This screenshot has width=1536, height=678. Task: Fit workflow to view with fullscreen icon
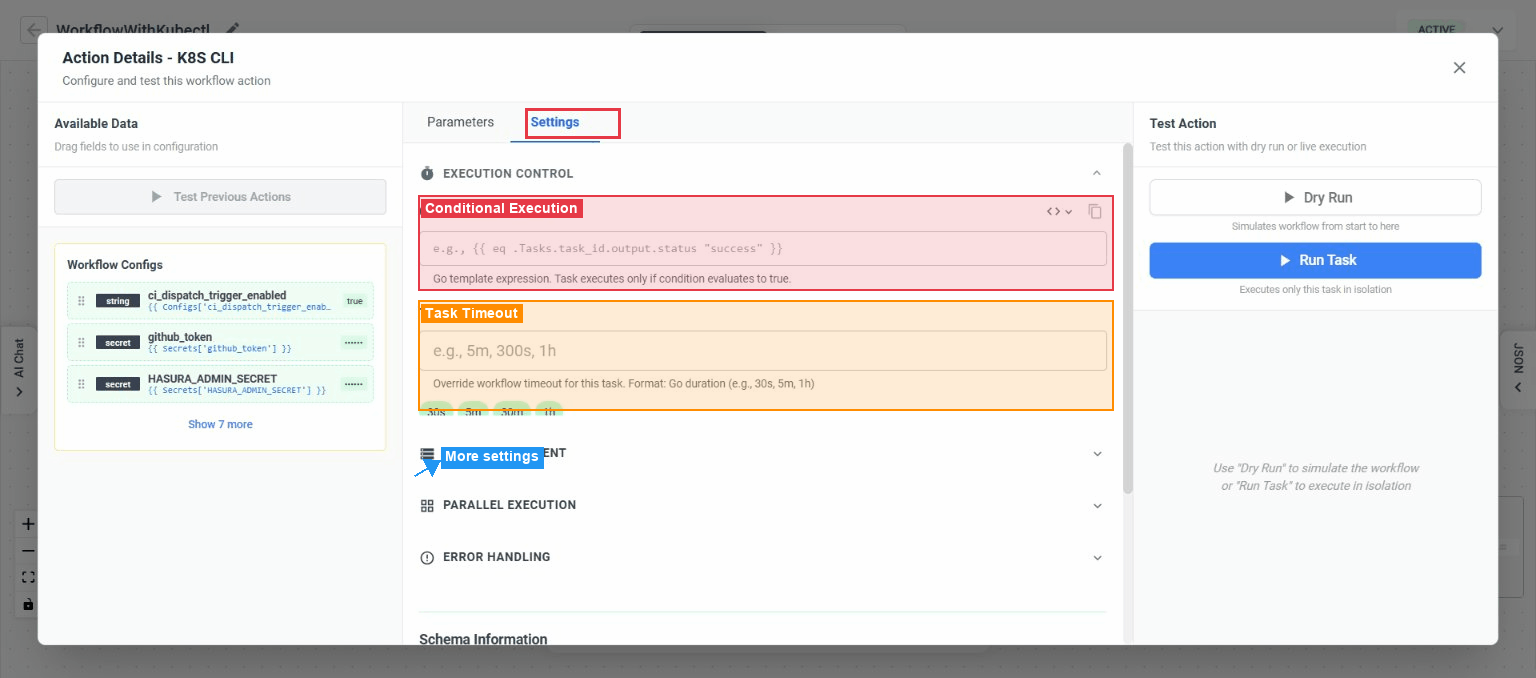pos(27,575)
